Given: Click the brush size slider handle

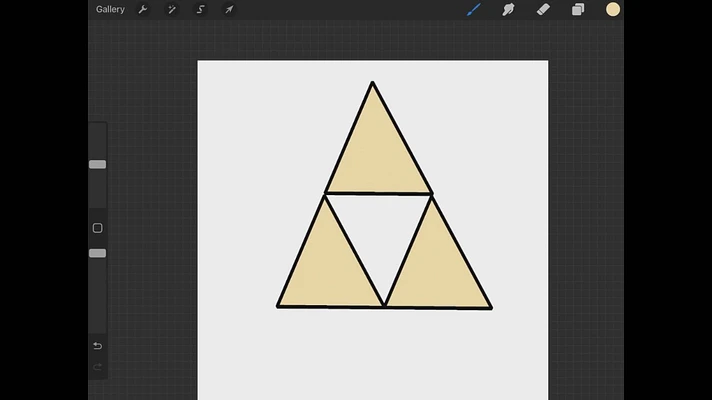Looking at the screenshot, I should [98, 164].
